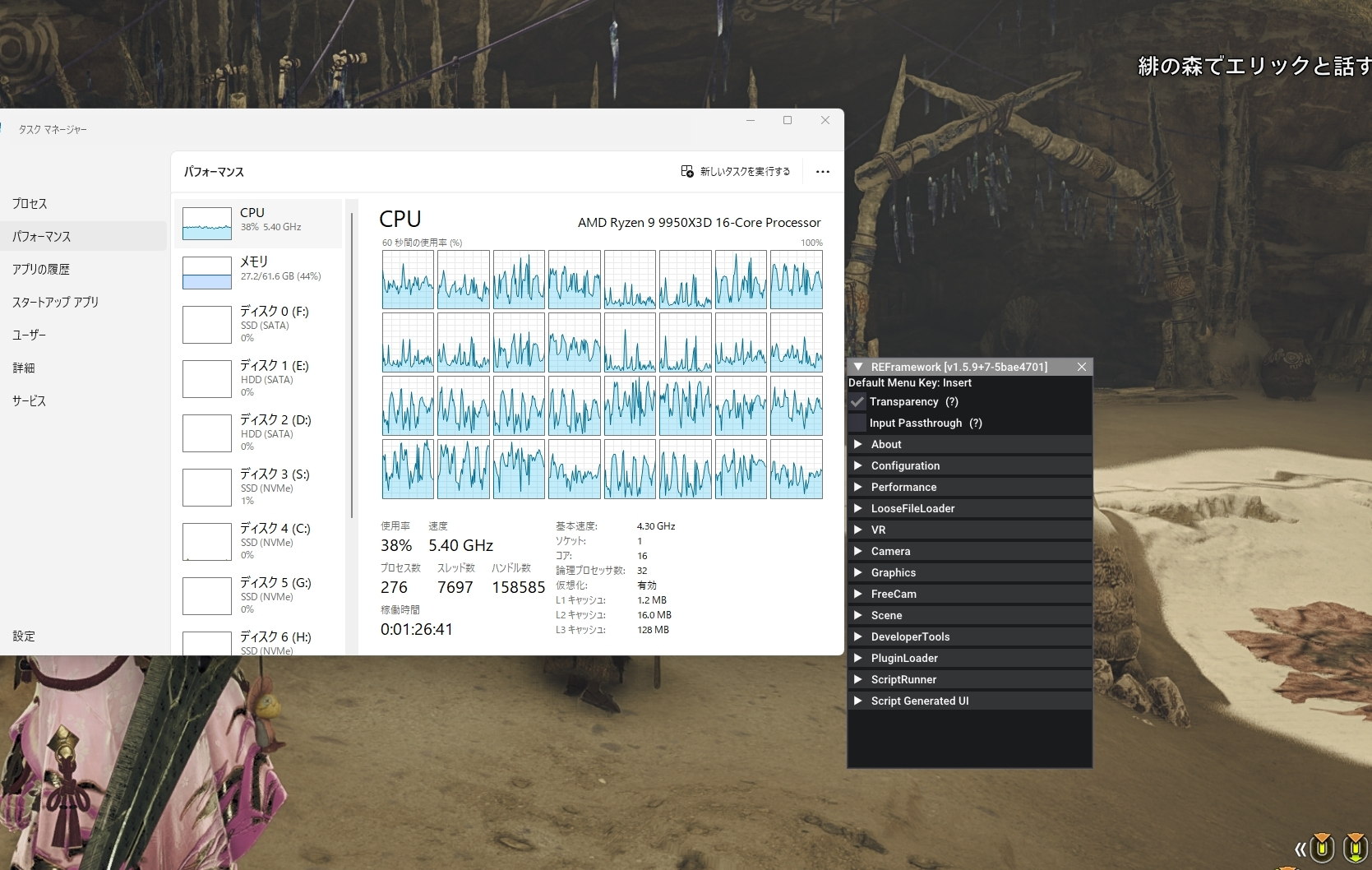This screenshot has height=870, width=1372.
Task: Open 設定 in Task Manager sidebar
Action: click(82, 636)
